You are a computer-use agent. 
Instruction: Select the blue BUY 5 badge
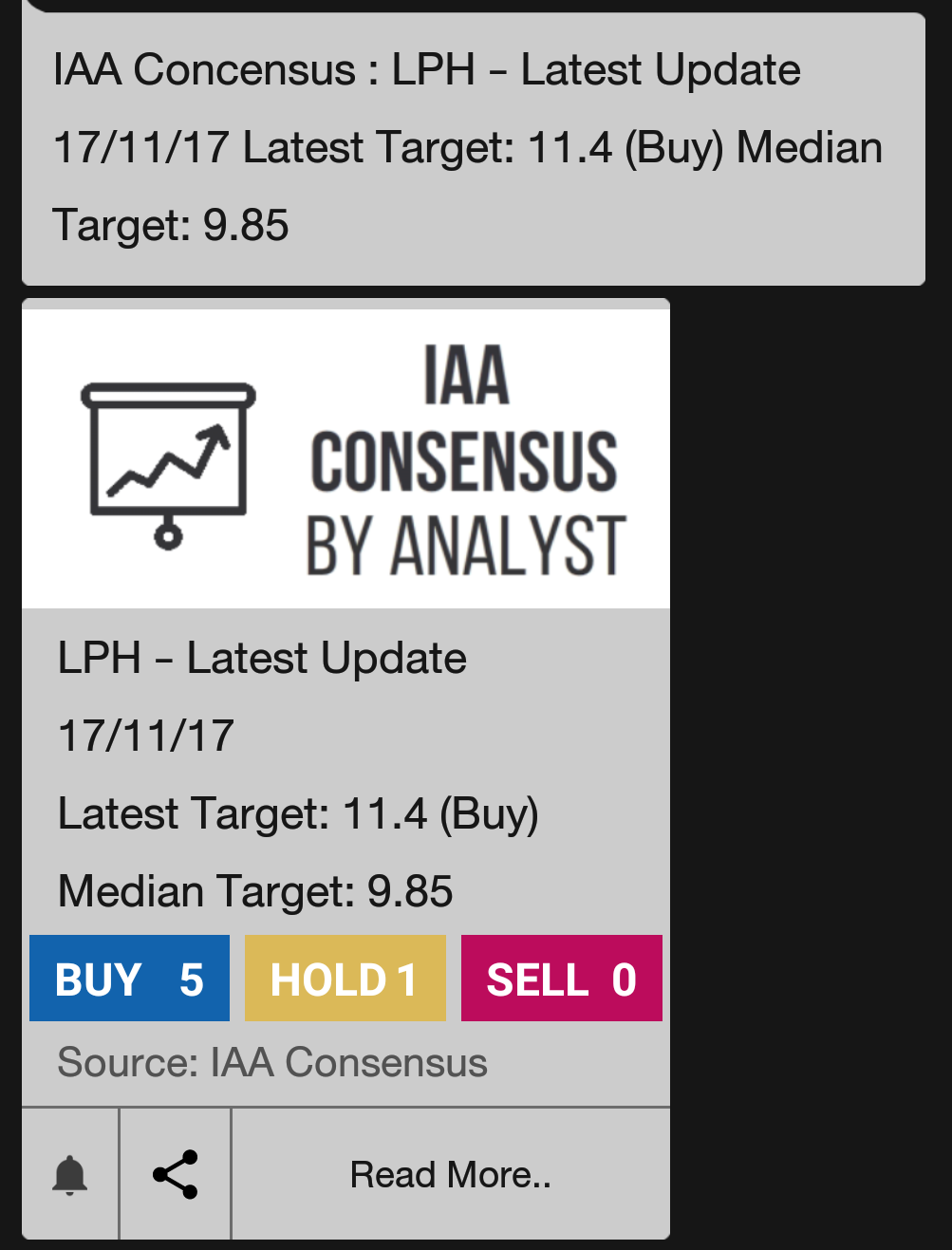(129, 979)
